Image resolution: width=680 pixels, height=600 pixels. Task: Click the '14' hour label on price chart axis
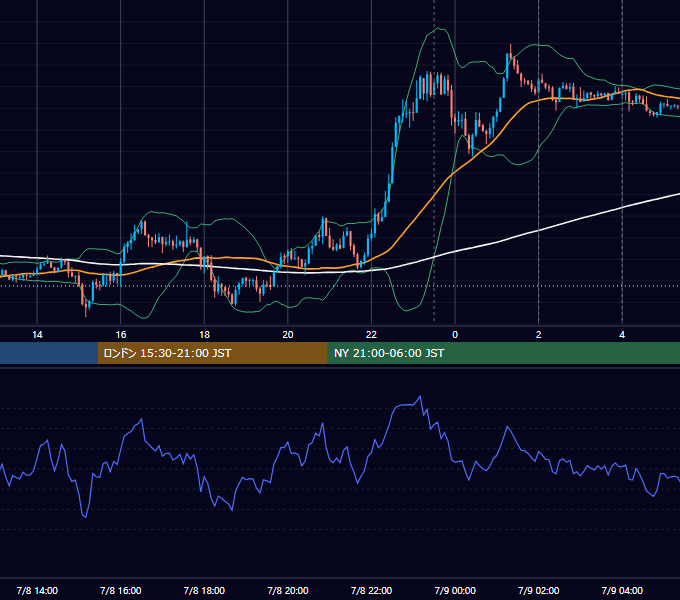coord(37,335)
